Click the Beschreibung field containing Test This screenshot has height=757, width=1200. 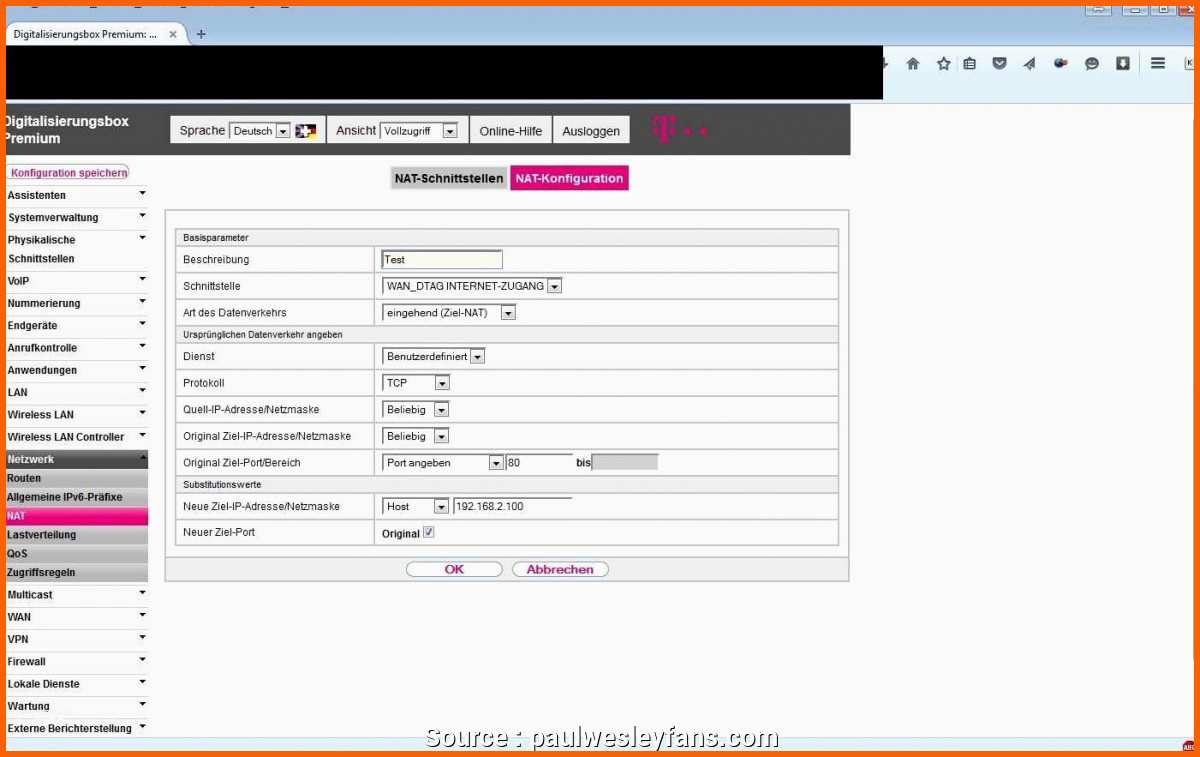point(442,259)
